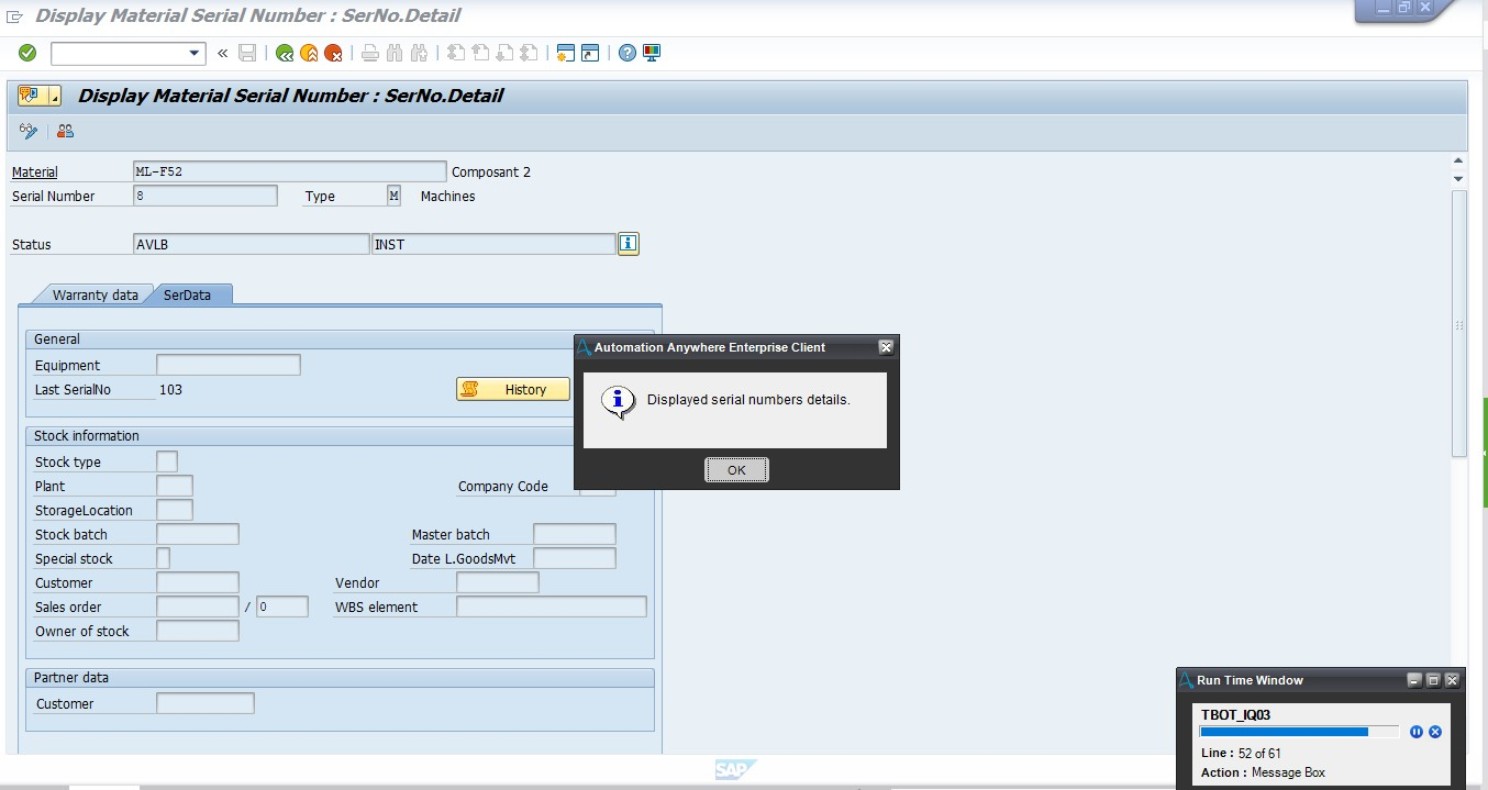Click the Last SerialNo value 103
The image size is (1488, 790).
tap(171, 389)
